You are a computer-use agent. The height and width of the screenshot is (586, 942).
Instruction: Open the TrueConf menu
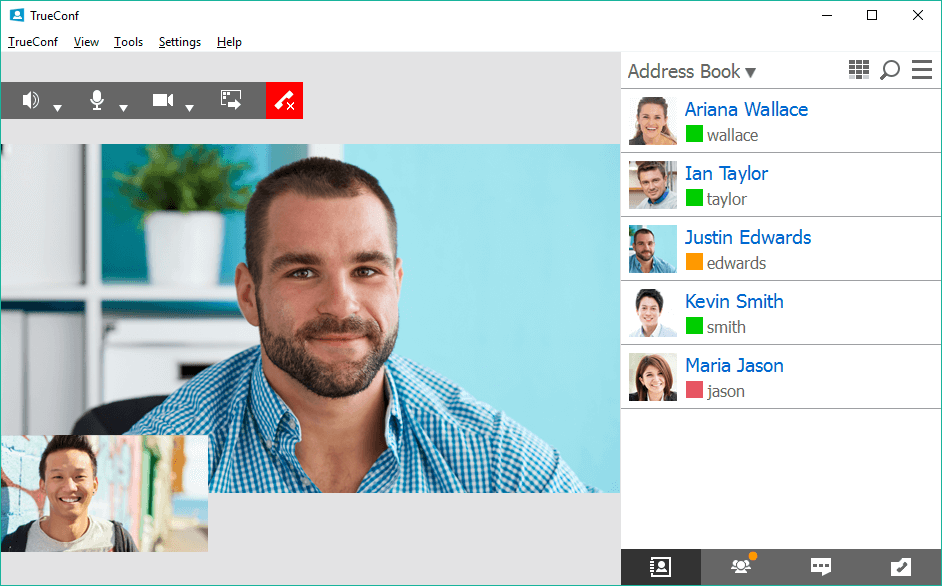33,41
